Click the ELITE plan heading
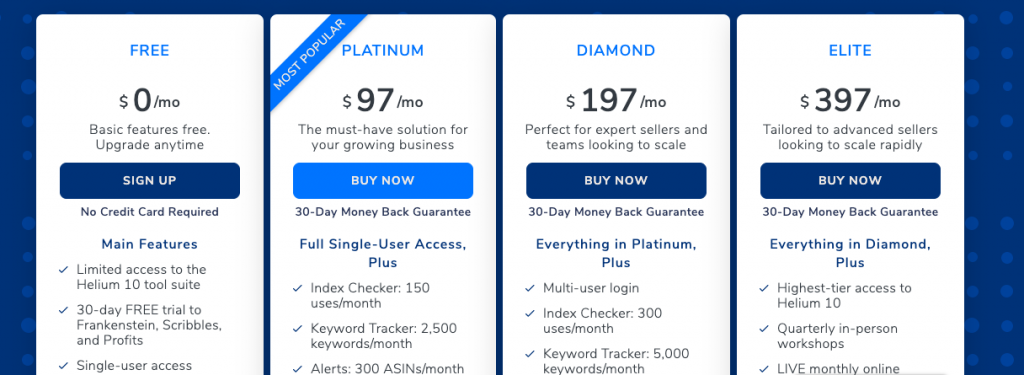 (850, 50)
